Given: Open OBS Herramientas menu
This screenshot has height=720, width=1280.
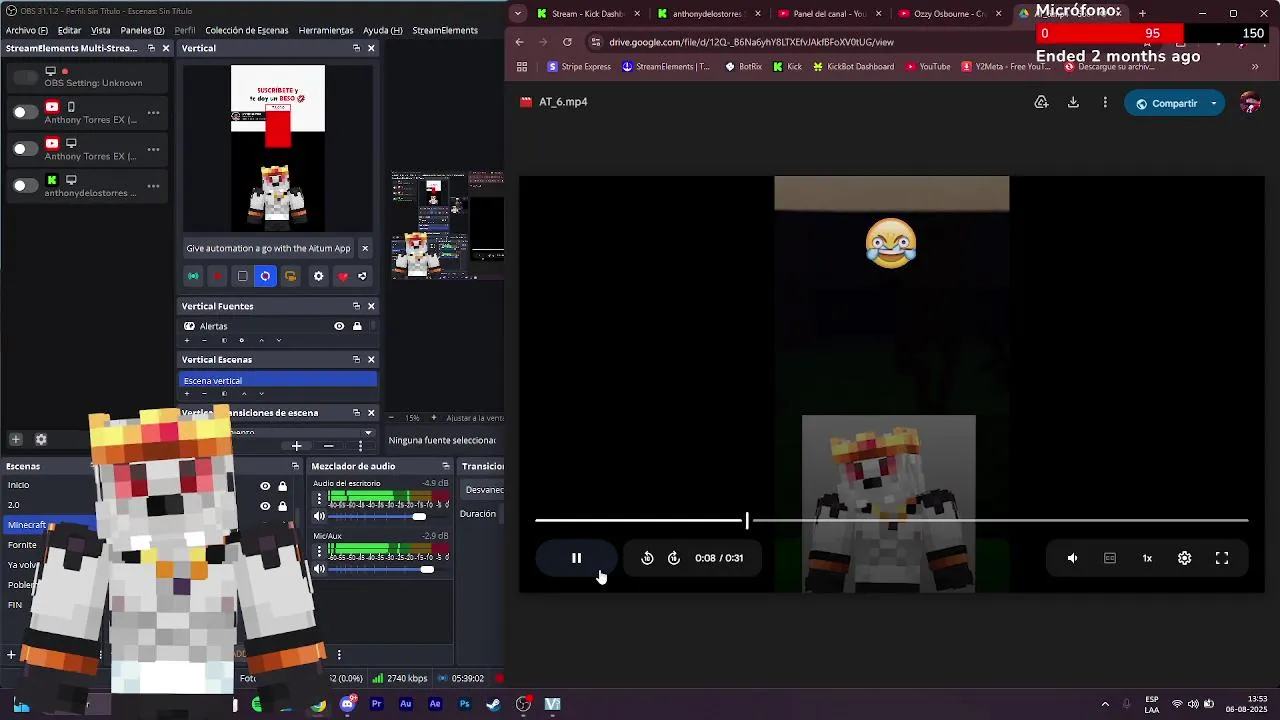Looking at the screenshot, I should [x=326, y=30].
